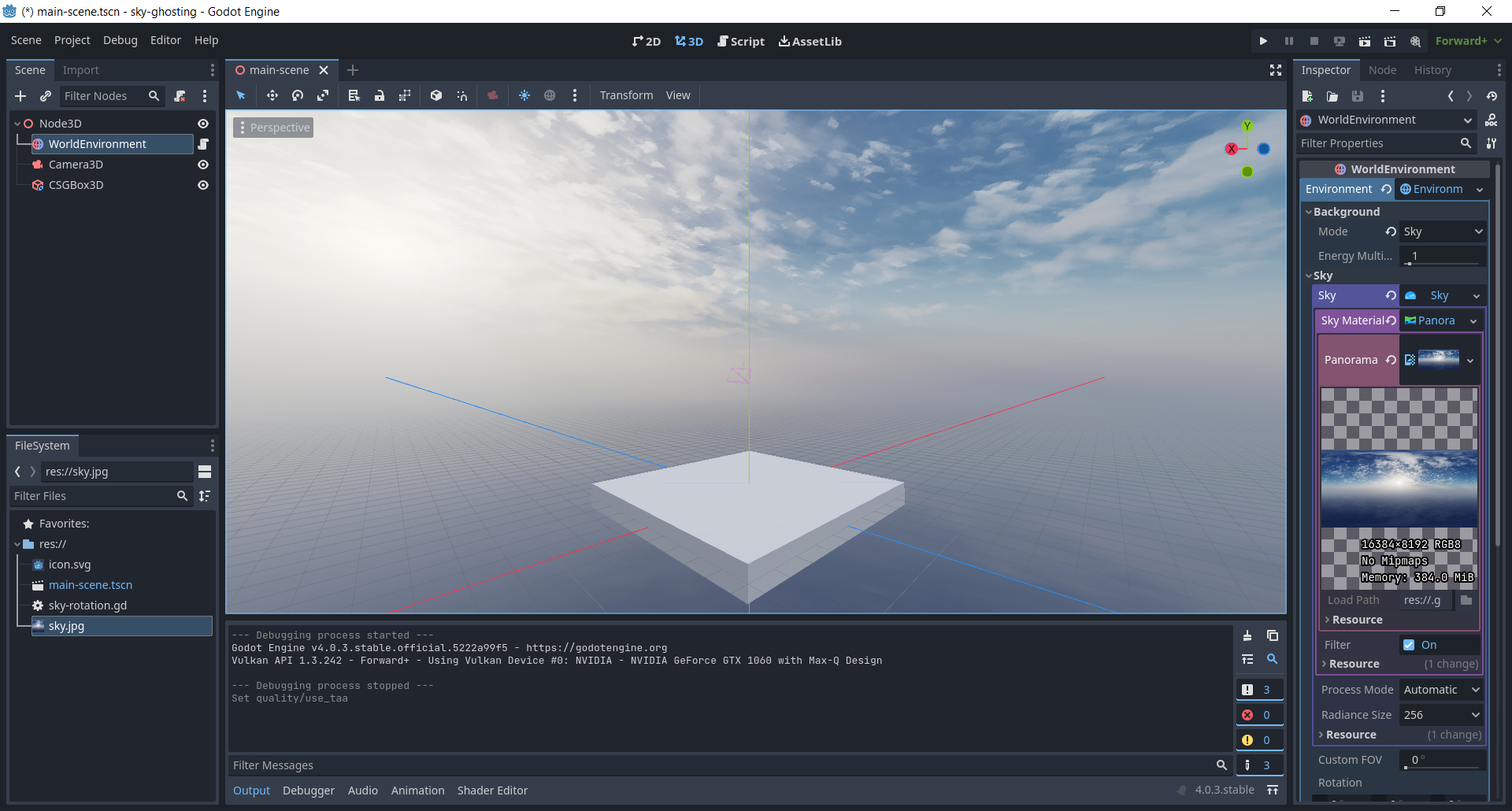Screen dimensions: 1512x811
Task: Toggle local space coordinates
Action: [x=435, y=95]
